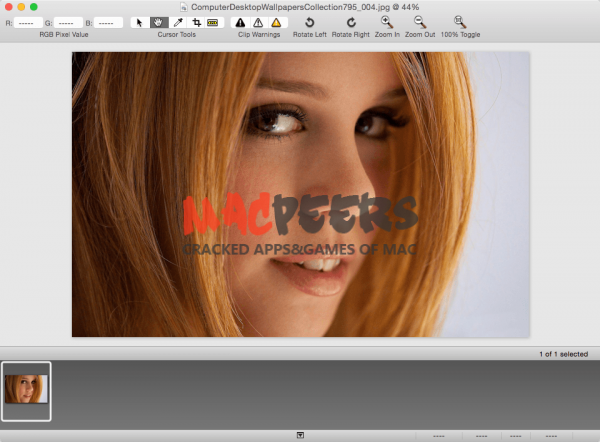Zoom out of the image
Viewport: 600px width, 442px height.
(420, 22)
